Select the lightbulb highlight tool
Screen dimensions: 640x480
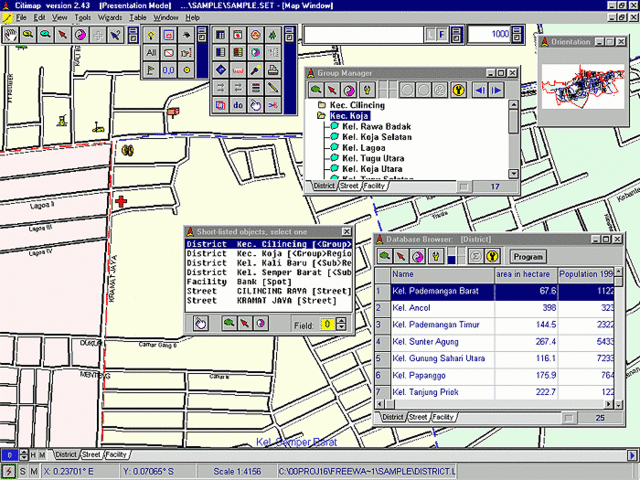tap(151, 35)
